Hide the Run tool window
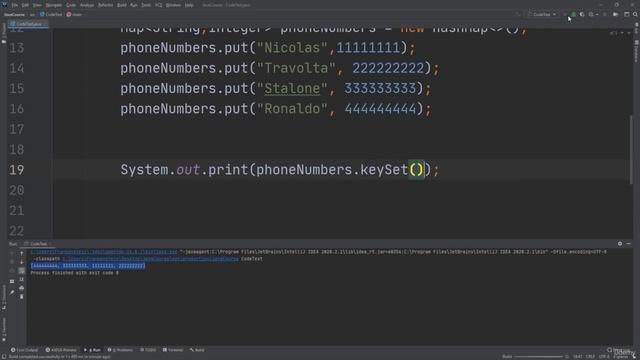The height and width of the screenshot is (360, 640). coord(629,244)
